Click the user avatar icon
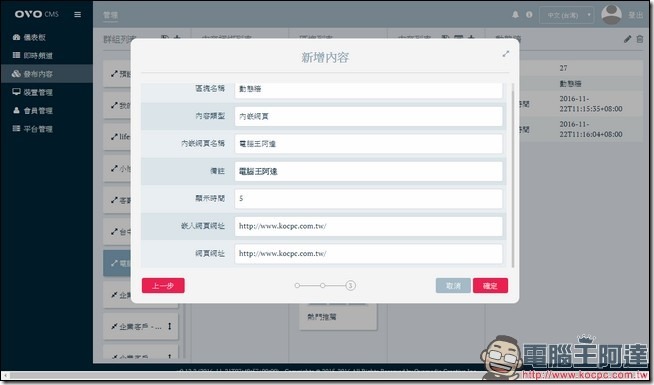654x385 pixels. (x=611, y=14)
